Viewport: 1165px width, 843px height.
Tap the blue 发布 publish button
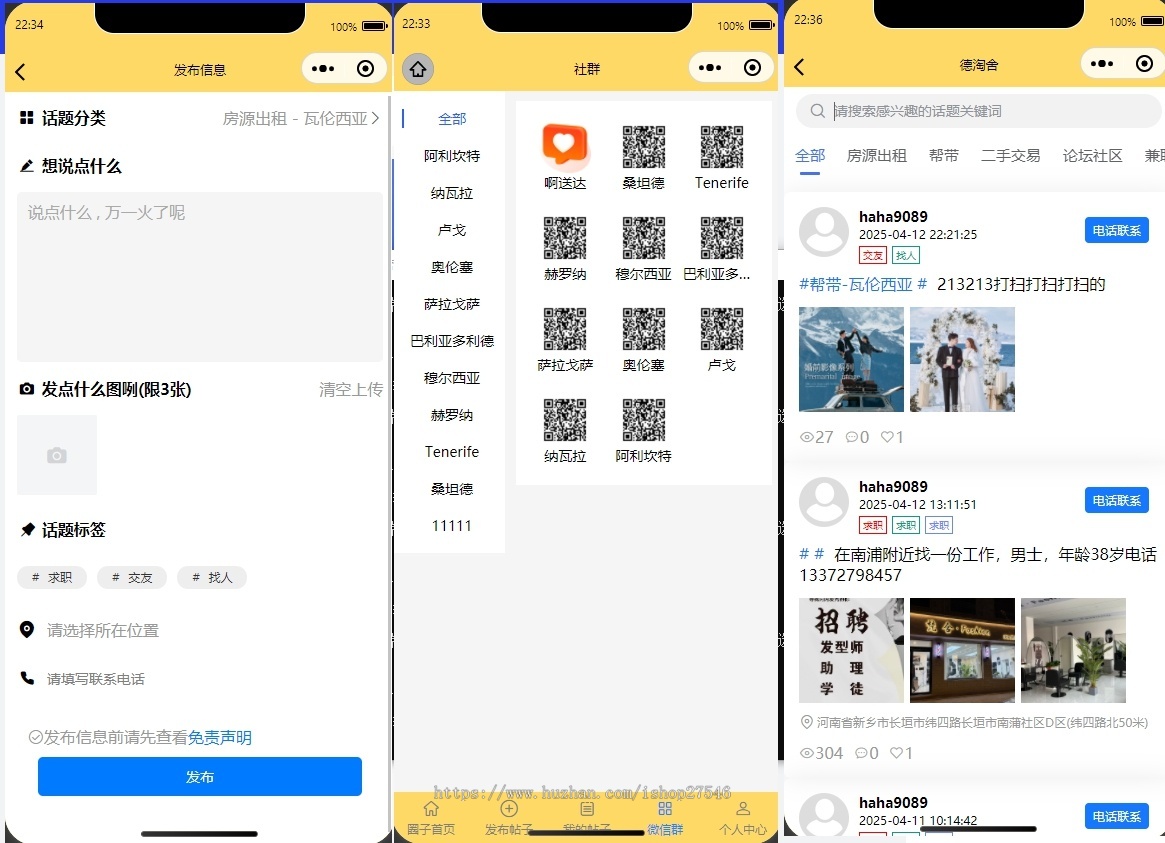[199, 777]
